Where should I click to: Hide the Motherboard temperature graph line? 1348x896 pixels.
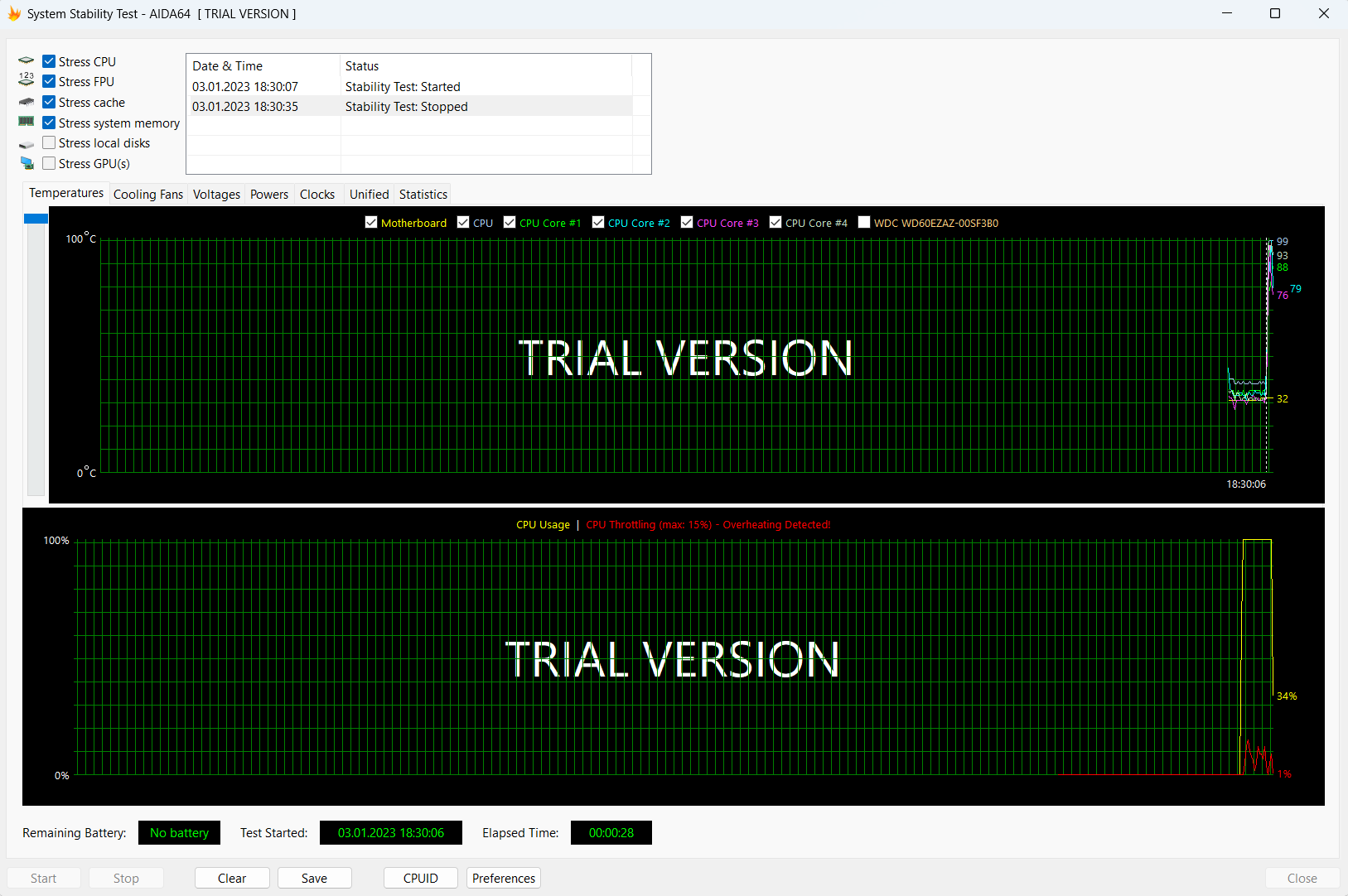pos(371,222)
